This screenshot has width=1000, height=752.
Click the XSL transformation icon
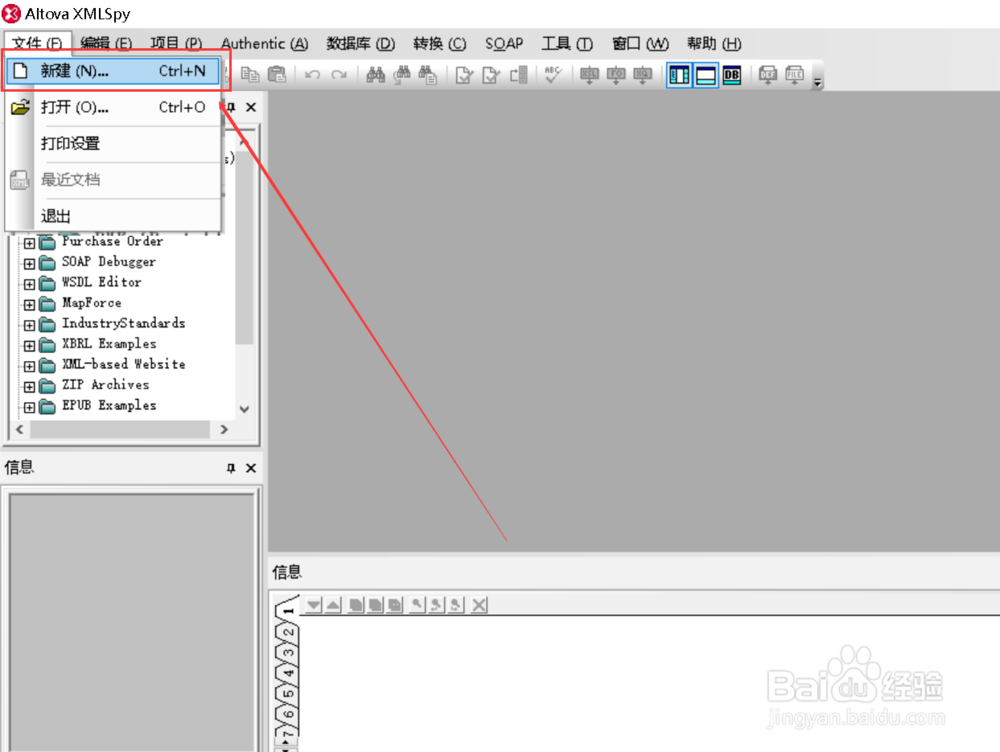point(589,75)
